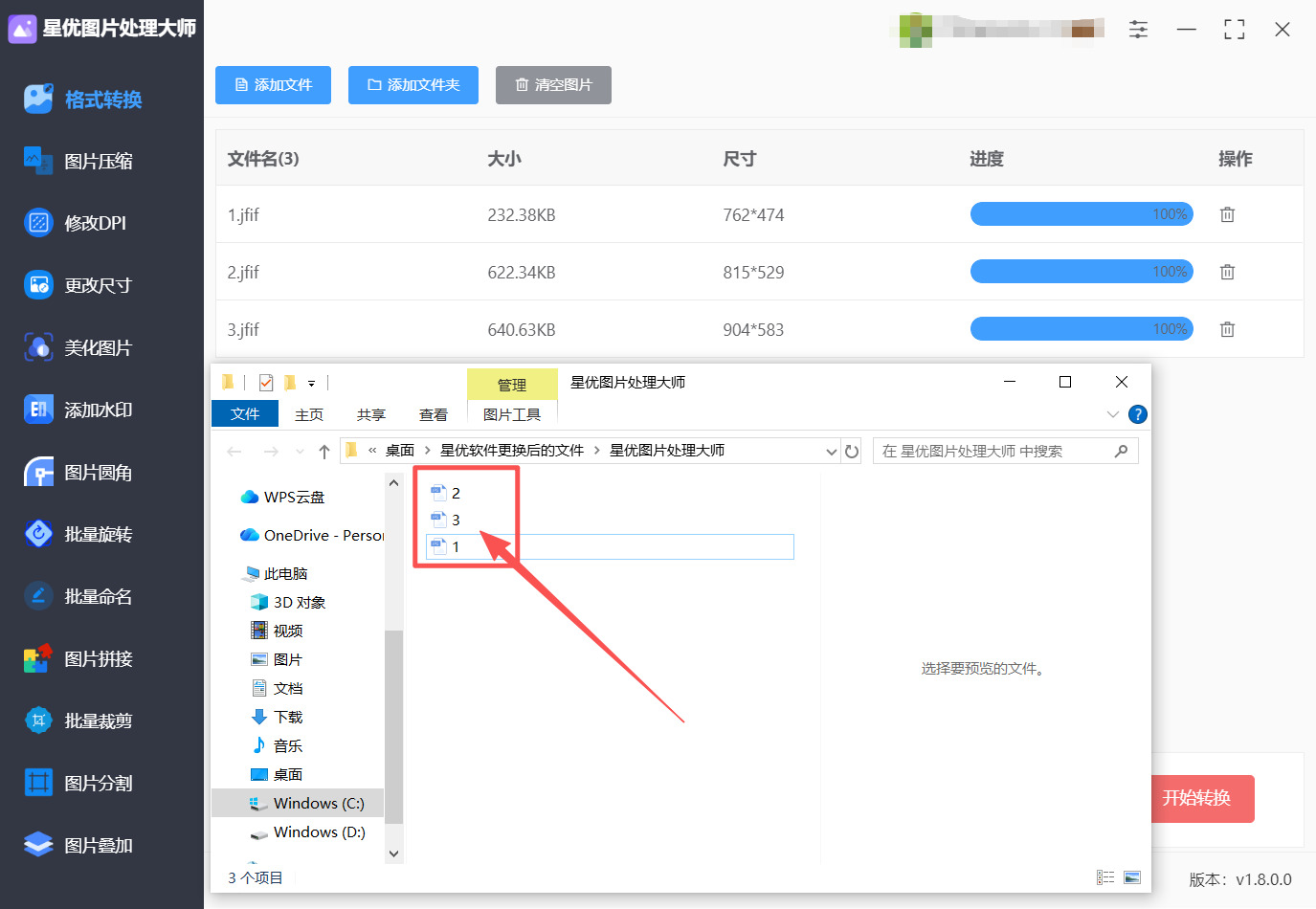Select the 图片圆角 rounded corner tool
This screenshot has height=909, width=1316.
click(78, 473)
